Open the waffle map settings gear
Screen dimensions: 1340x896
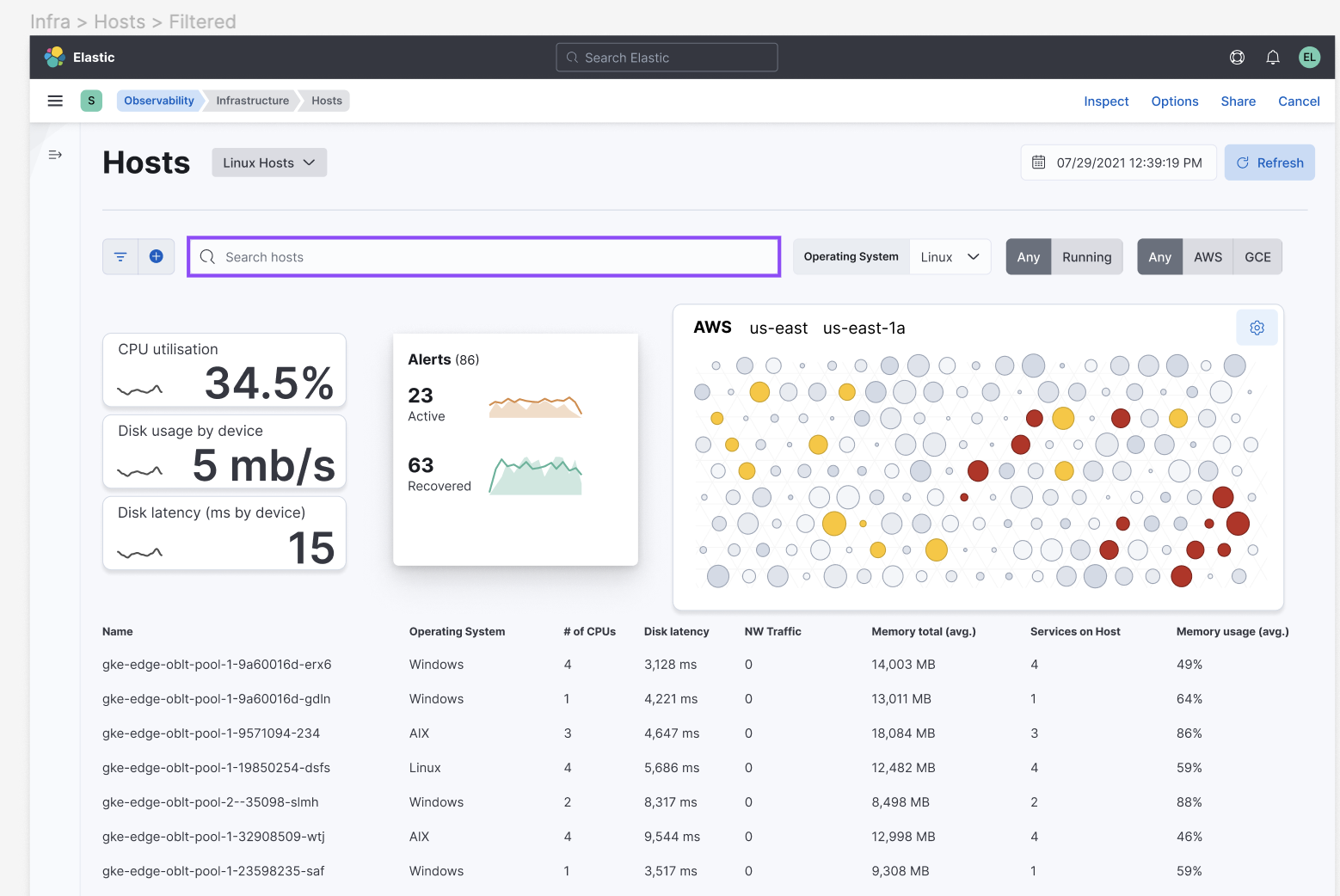tap(1257, 328)
